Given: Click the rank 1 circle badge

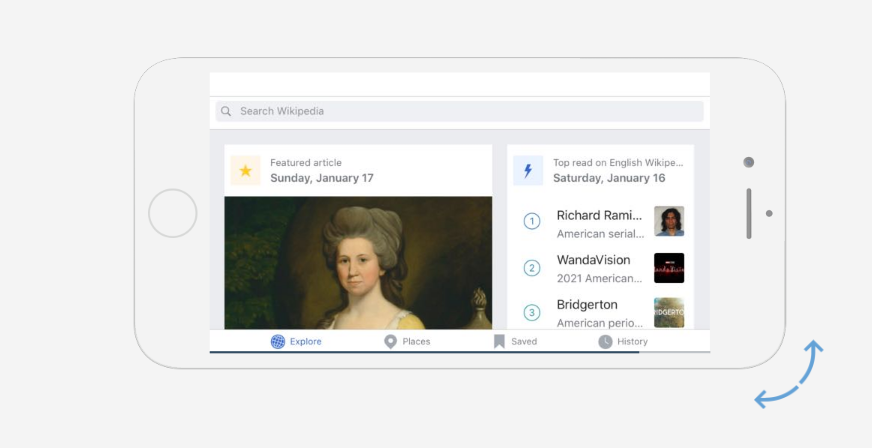Looking at the screenshot, I should (532, 222).
